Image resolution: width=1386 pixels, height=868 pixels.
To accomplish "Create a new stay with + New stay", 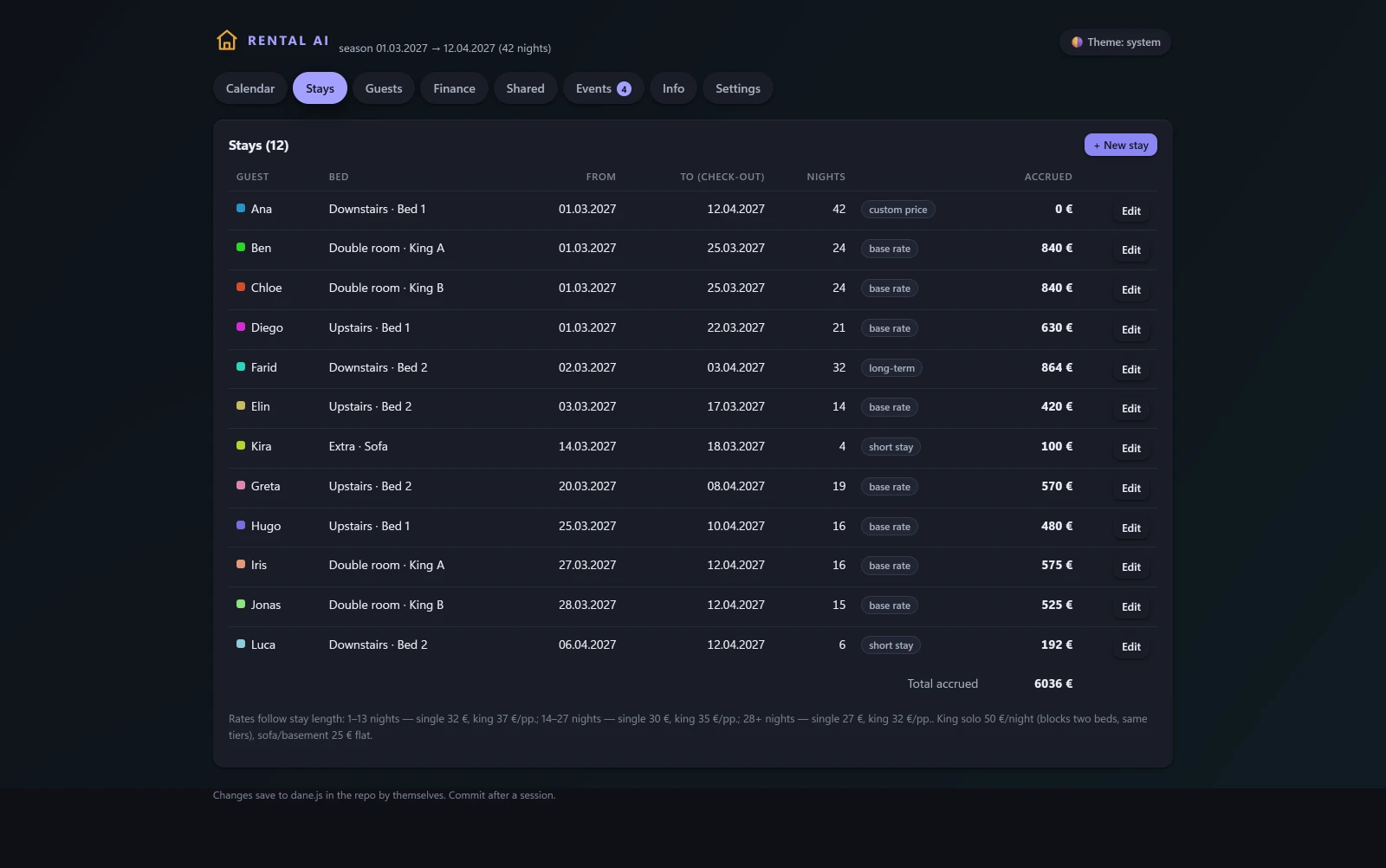I will (x=1121, y=145).
